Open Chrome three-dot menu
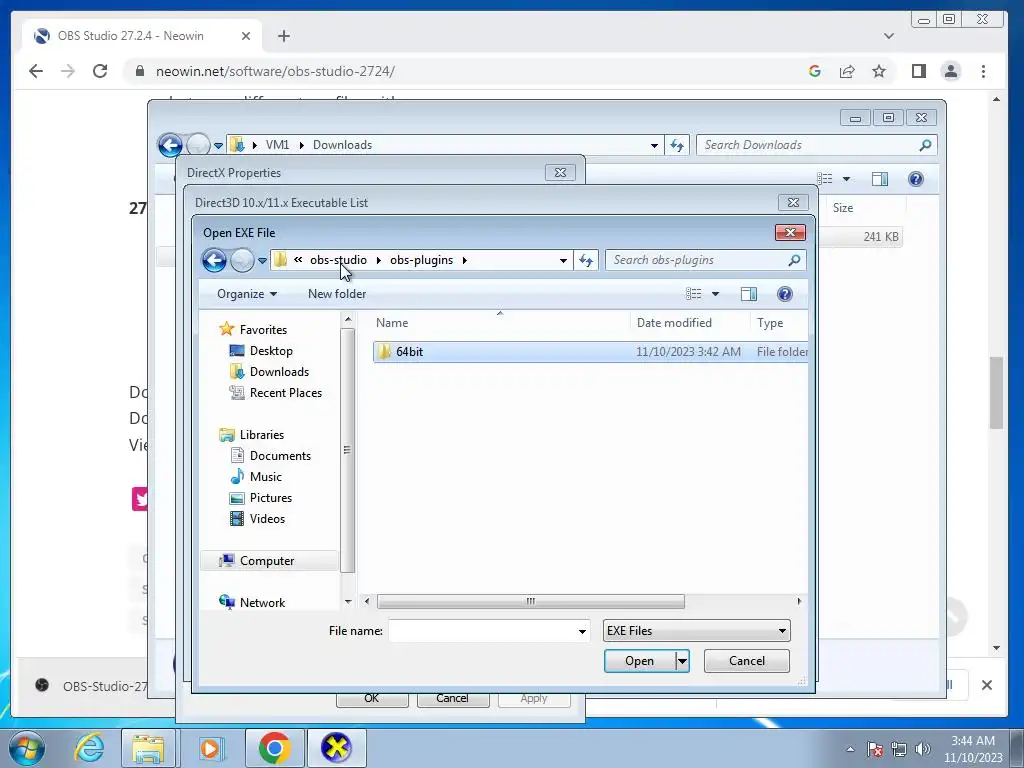This screenshot has width=1024, height=768. click(984, 71)
